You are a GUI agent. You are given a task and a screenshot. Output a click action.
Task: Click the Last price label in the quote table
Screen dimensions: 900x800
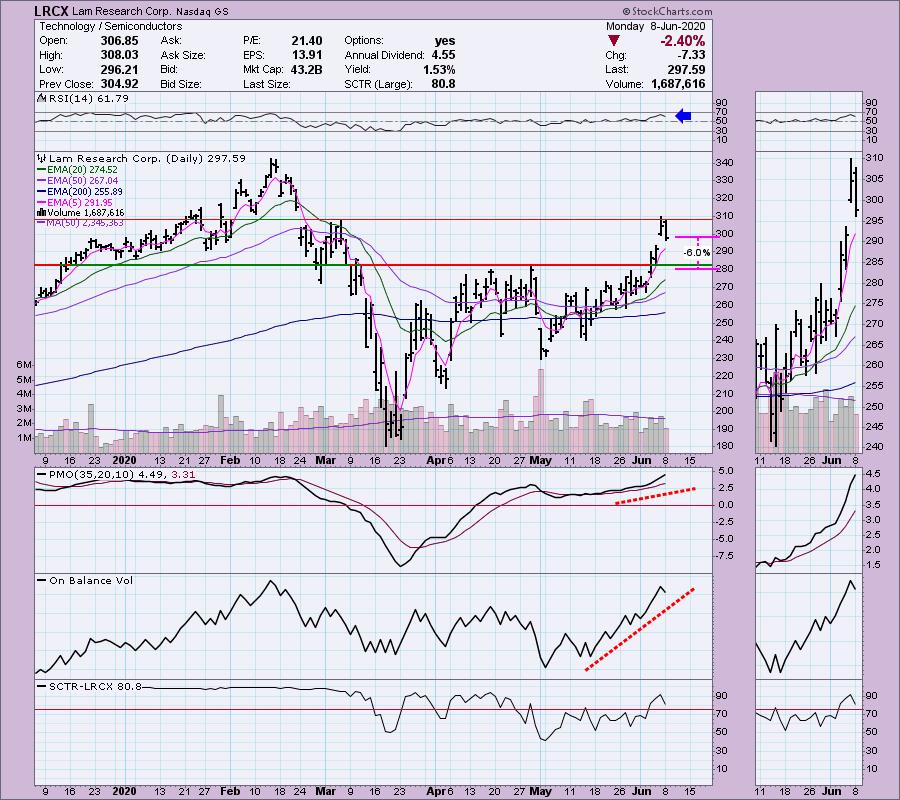617,69
